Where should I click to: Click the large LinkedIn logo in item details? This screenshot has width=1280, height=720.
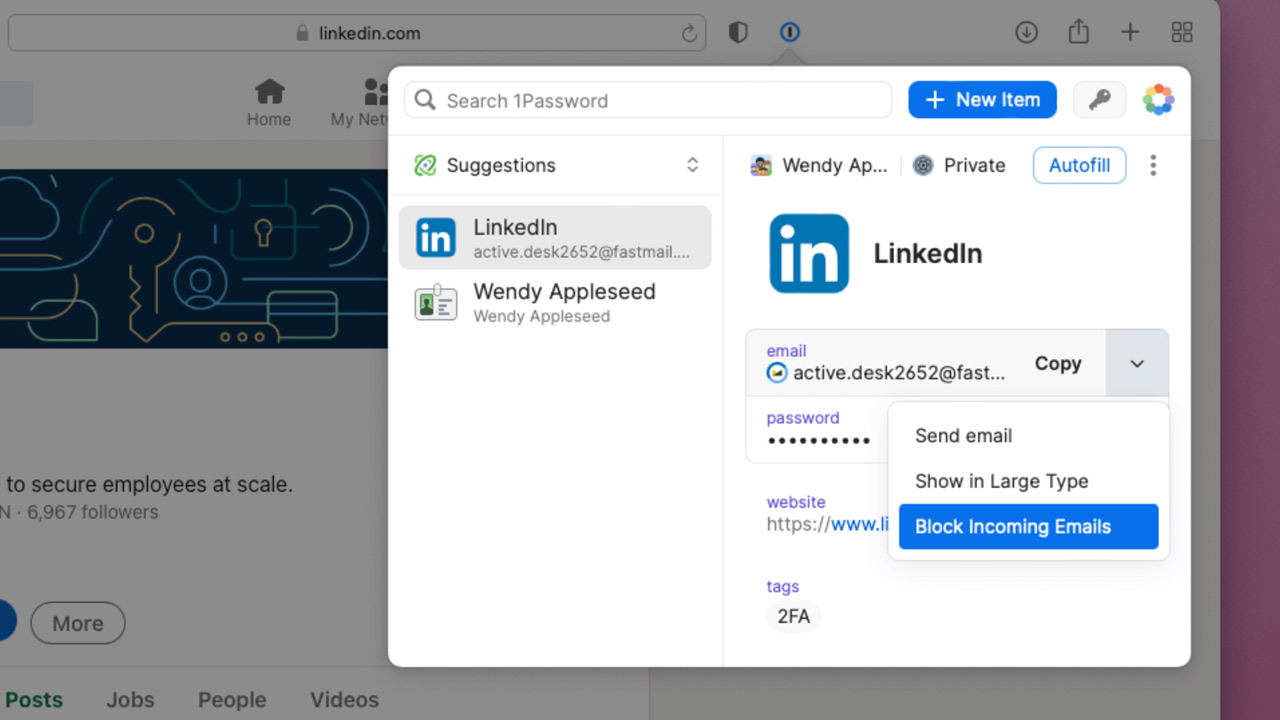pos(809,253)
